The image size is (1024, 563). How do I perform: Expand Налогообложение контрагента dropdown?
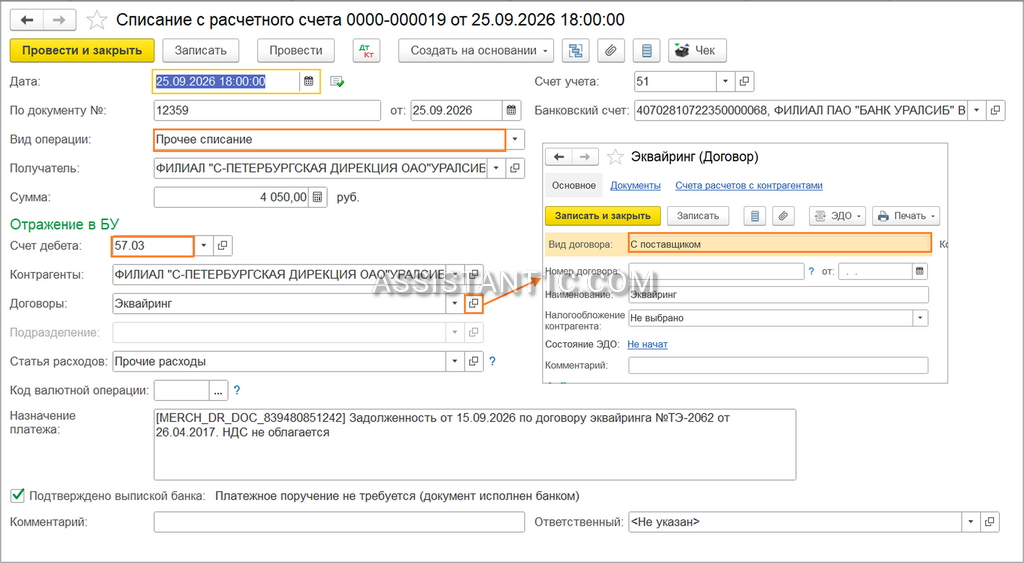[920, 318]
